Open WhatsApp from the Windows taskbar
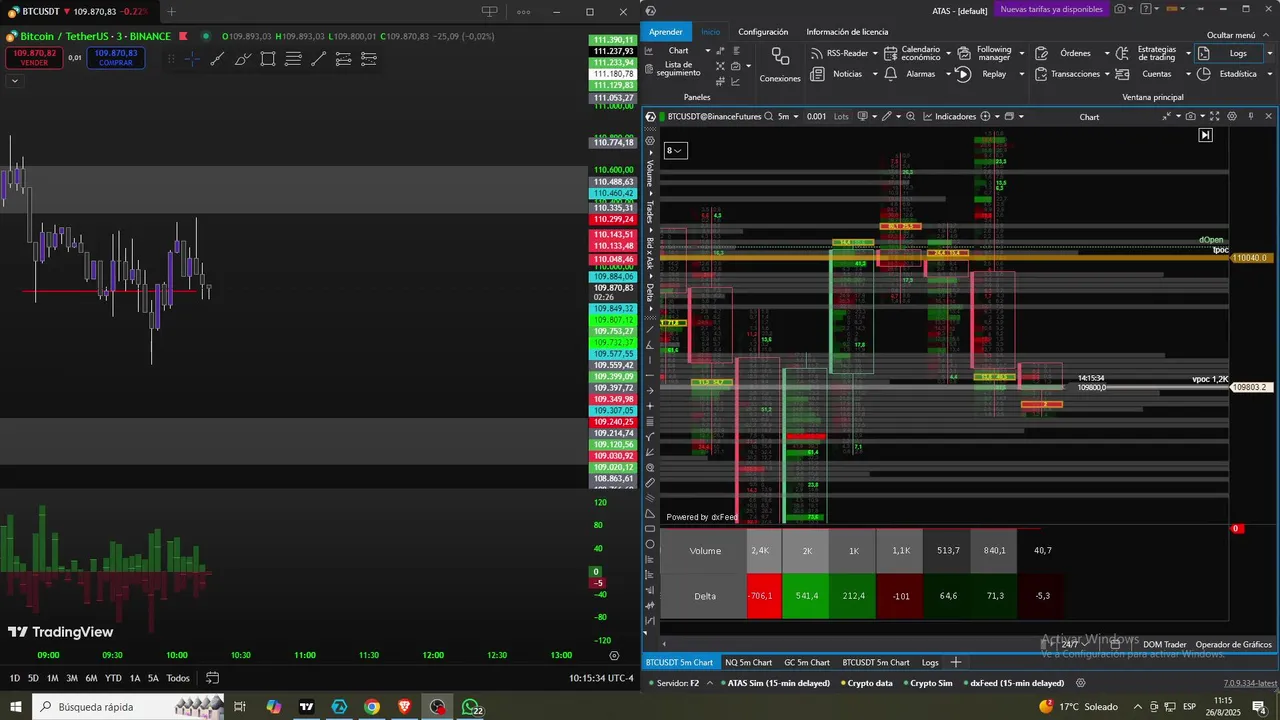The image size is (1280, 720). click(x=470, y=707)
